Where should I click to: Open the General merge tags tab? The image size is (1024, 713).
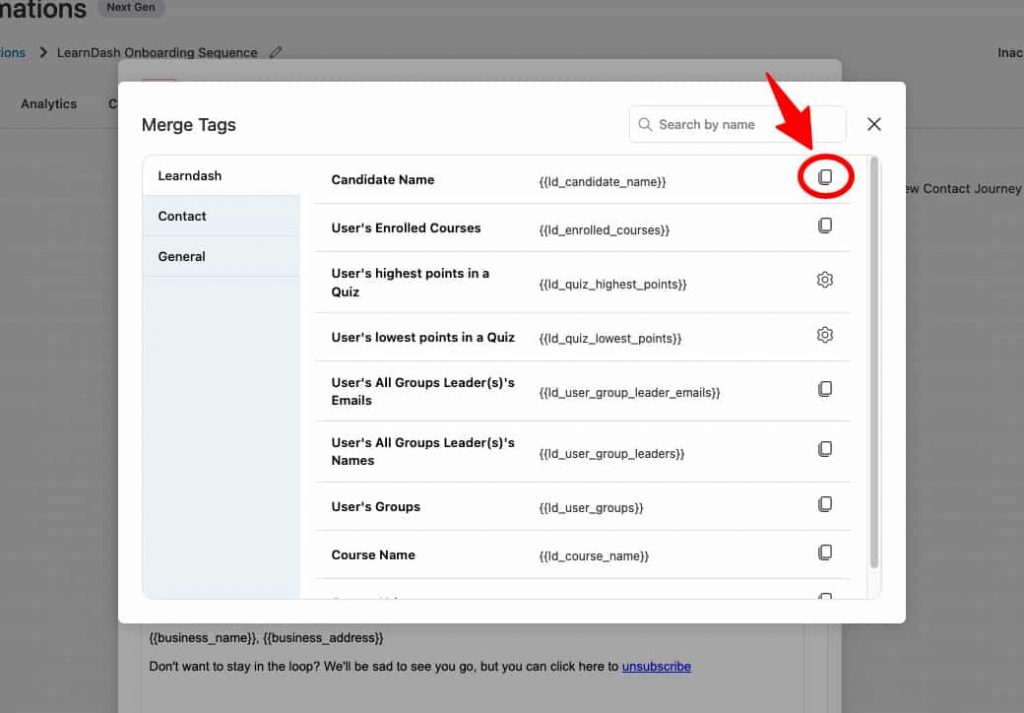(221, 257)
